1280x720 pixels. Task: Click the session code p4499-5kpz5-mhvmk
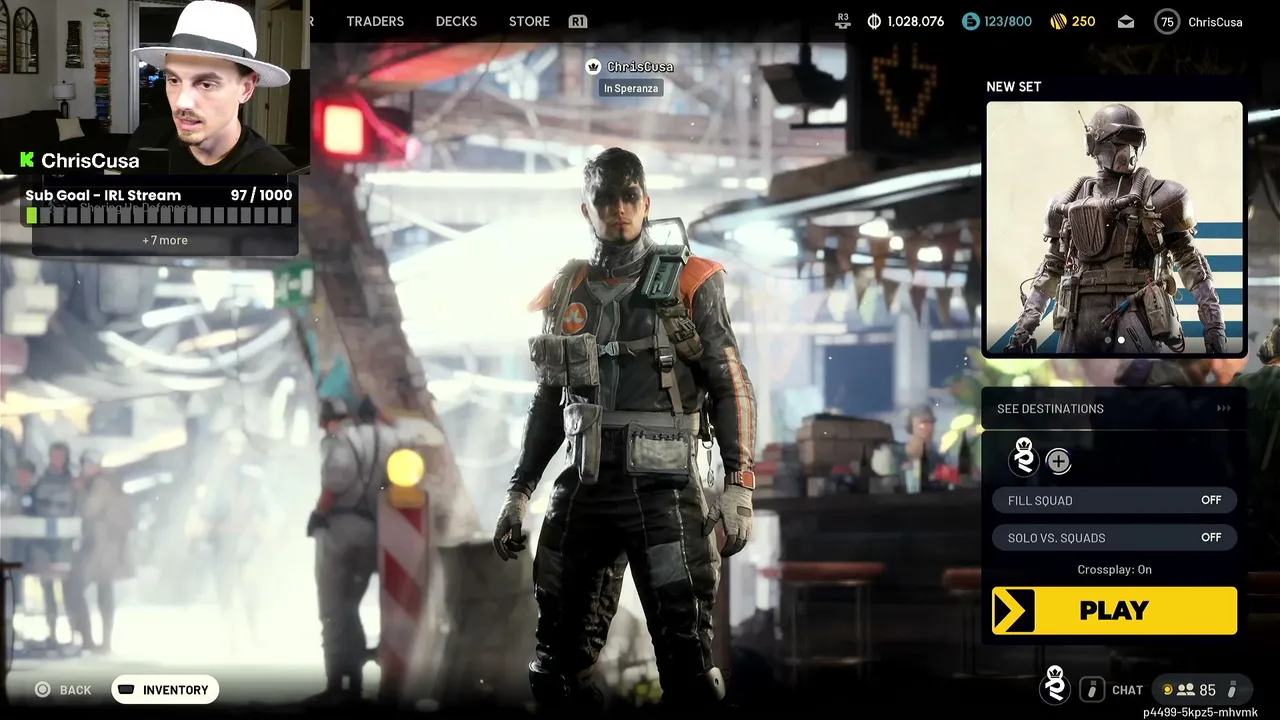point(1200,712)
